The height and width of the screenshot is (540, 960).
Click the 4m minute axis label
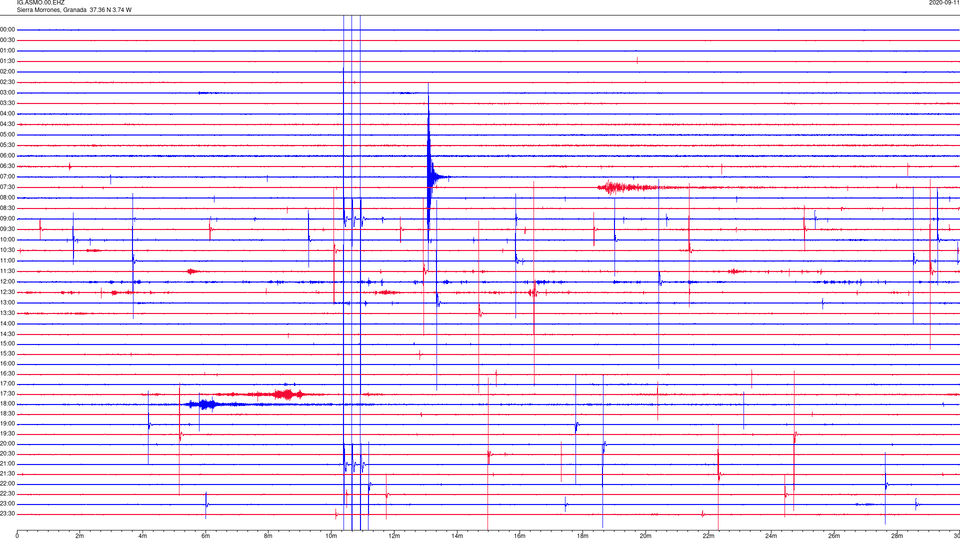coord(143,536)
